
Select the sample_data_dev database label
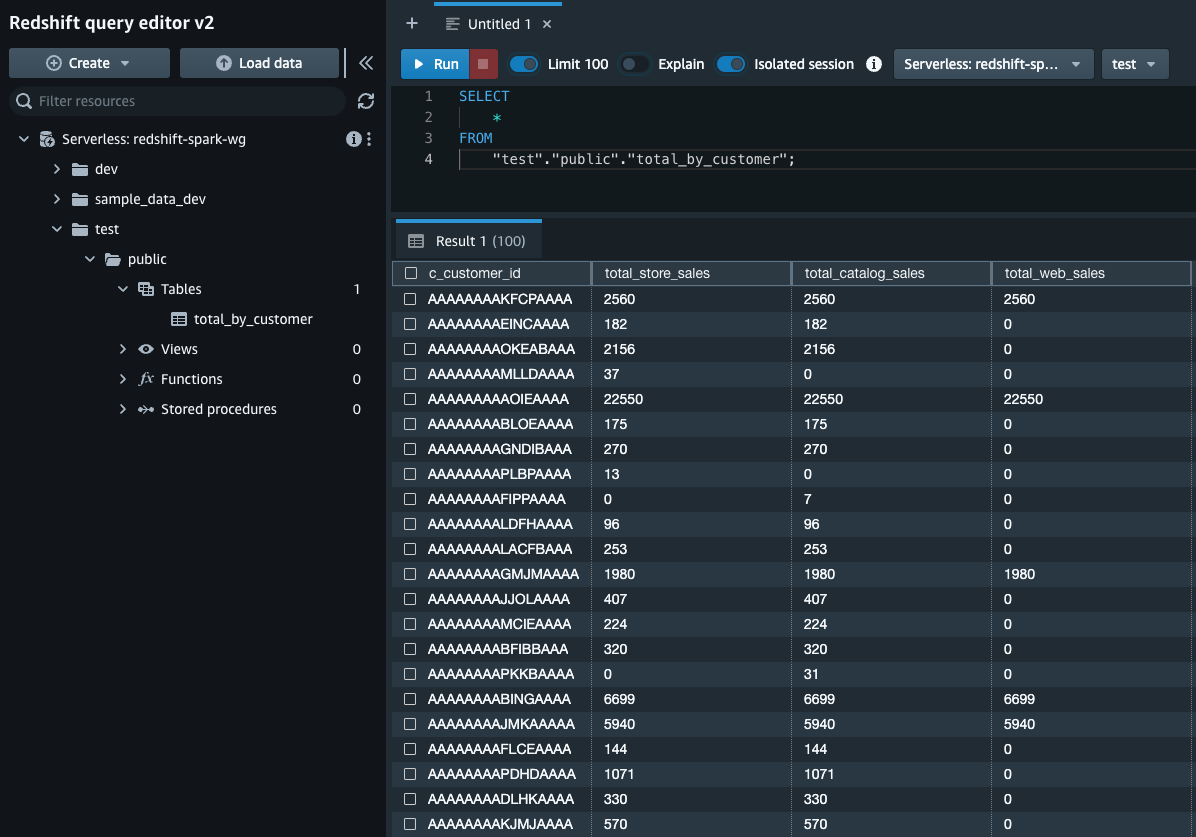[150, 199]
